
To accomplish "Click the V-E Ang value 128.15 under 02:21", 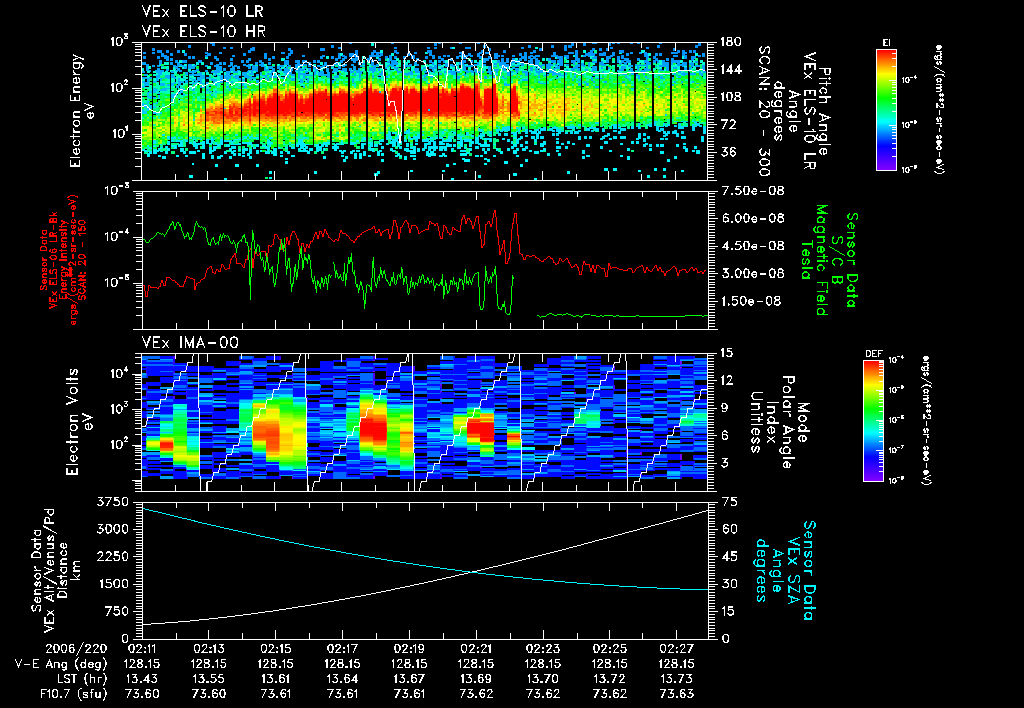I will click(476, 664).
